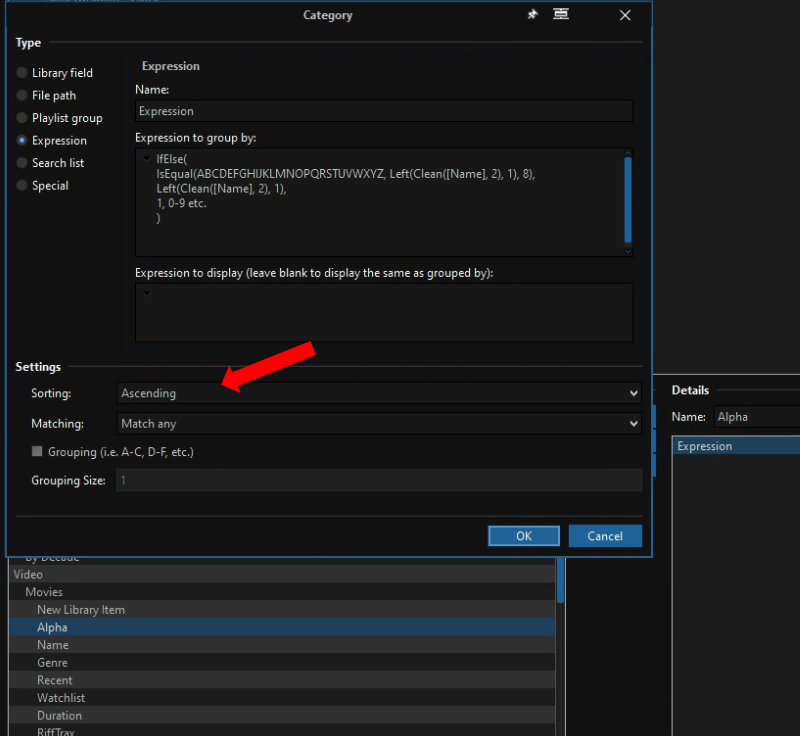The height and width of the screenshot is (736, 800).
Task: Select the Playlist group radio option
Action: coord(59,118)
